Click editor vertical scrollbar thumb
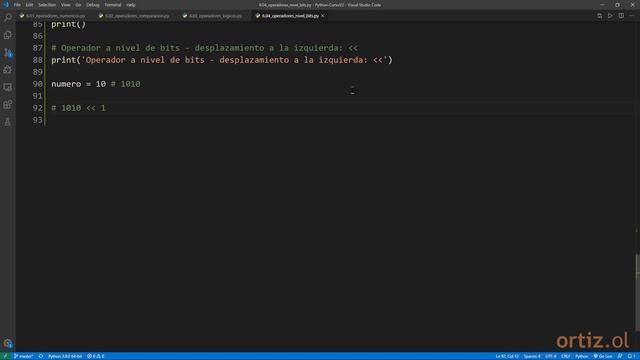Image resolution: width=640 pixels, height=360 pixels. coord(637,292)
